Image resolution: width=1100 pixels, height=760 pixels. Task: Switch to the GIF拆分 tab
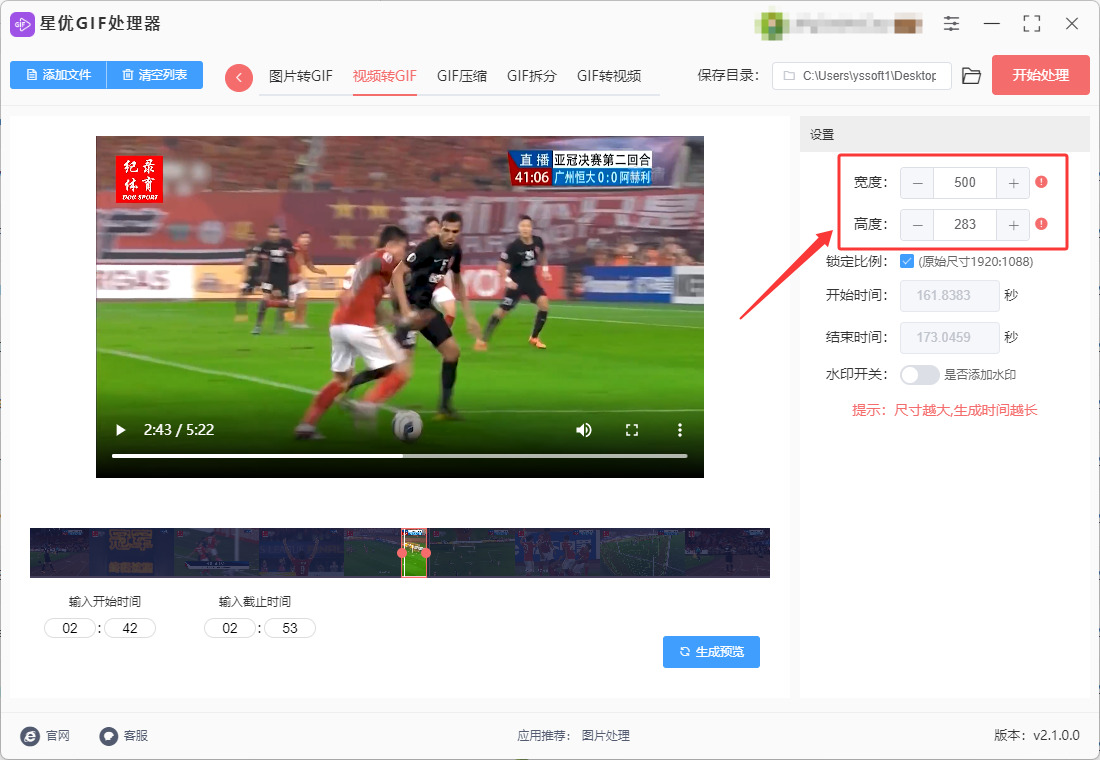(532, 76)
